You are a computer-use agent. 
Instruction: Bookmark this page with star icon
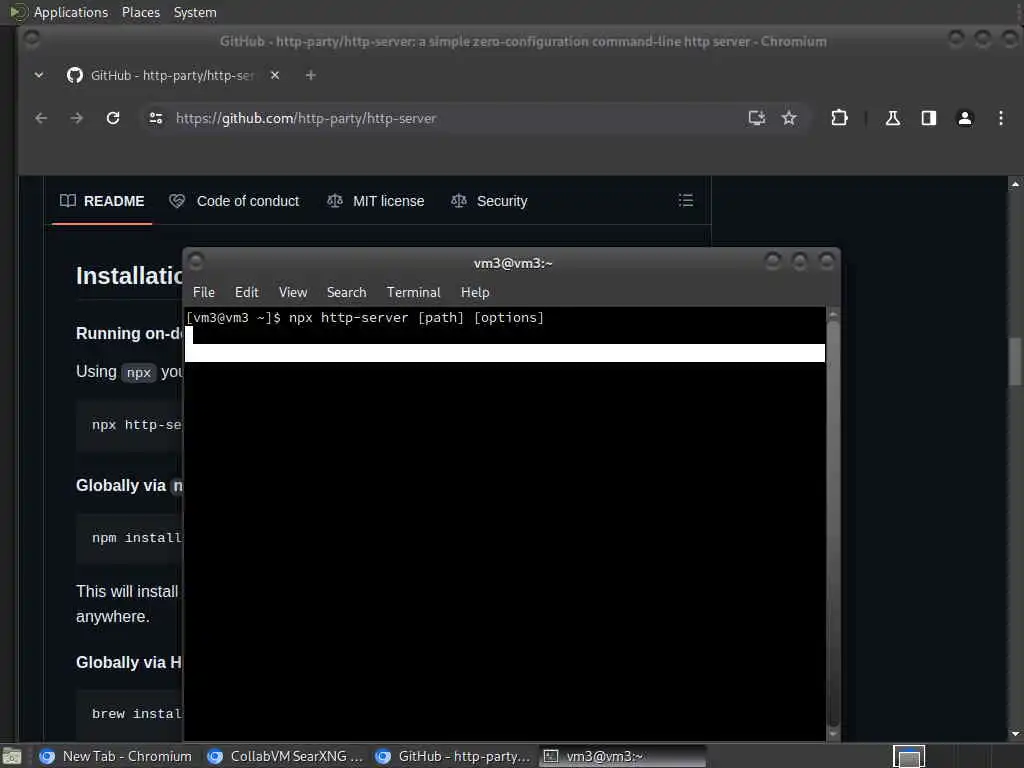[789, 118]
